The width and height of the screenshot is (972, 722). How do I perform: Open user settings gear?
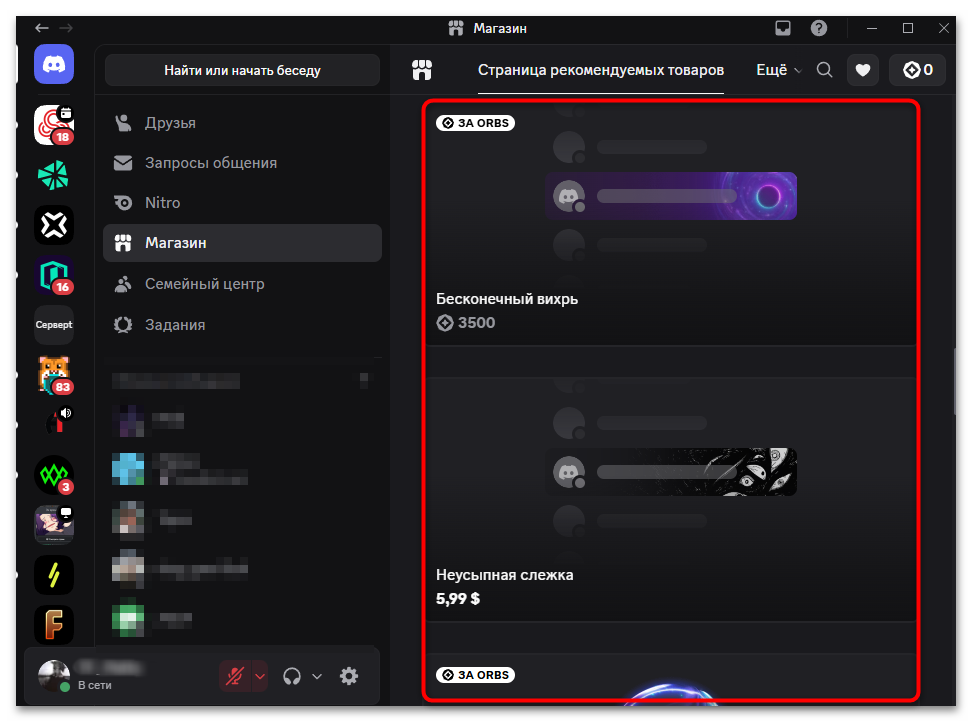[349, 676]
